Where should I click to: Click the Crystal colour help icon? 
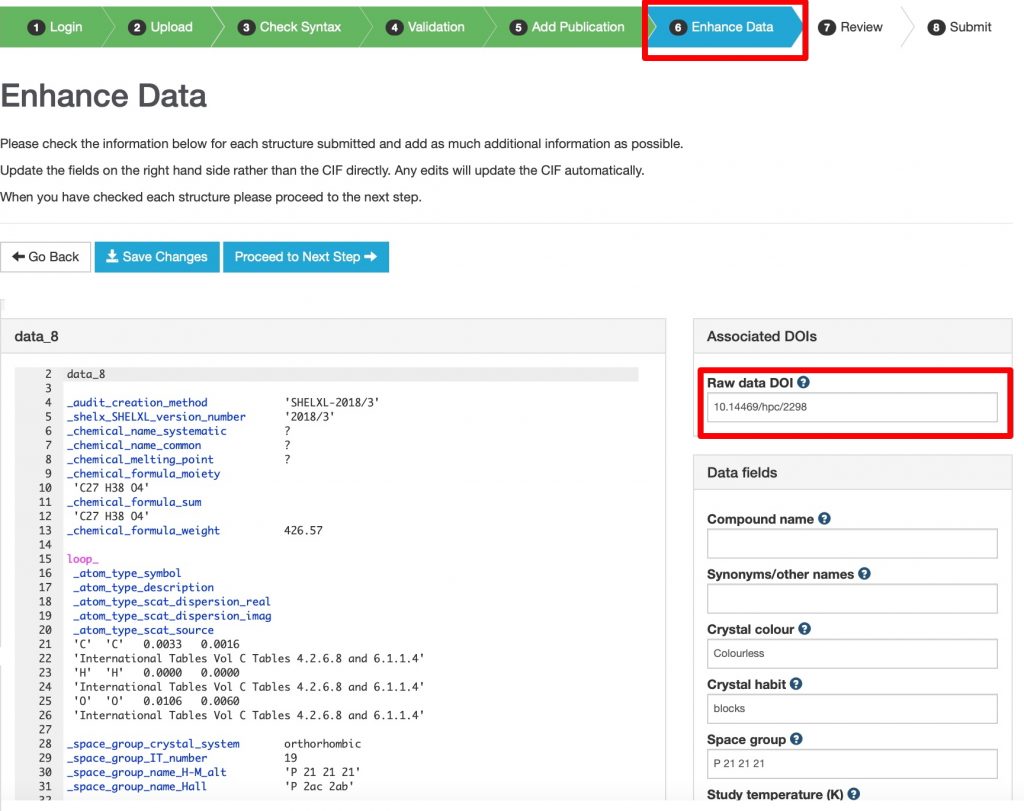click(x=804, y=629)
